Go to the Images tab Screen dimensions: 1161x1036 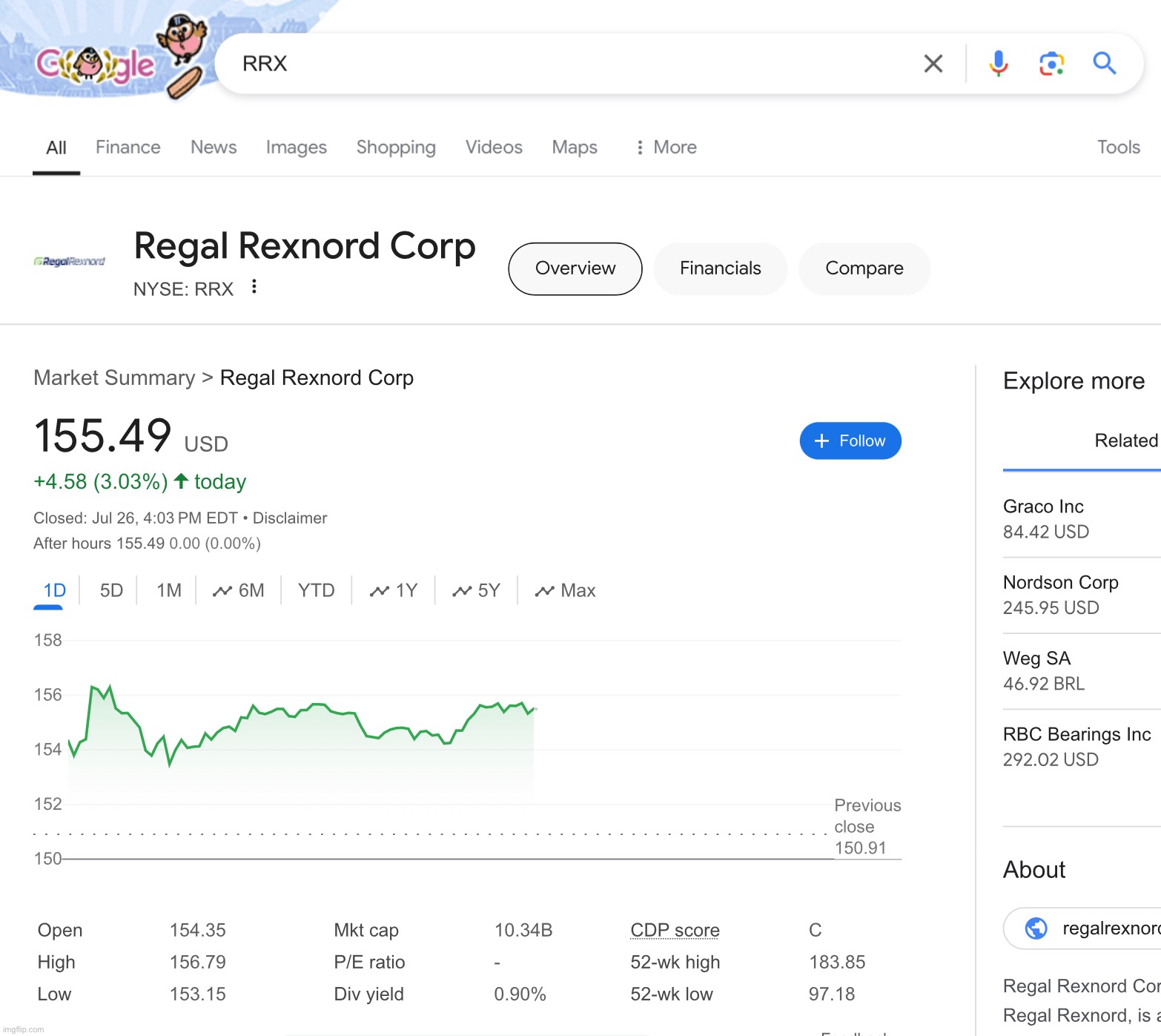297,148
